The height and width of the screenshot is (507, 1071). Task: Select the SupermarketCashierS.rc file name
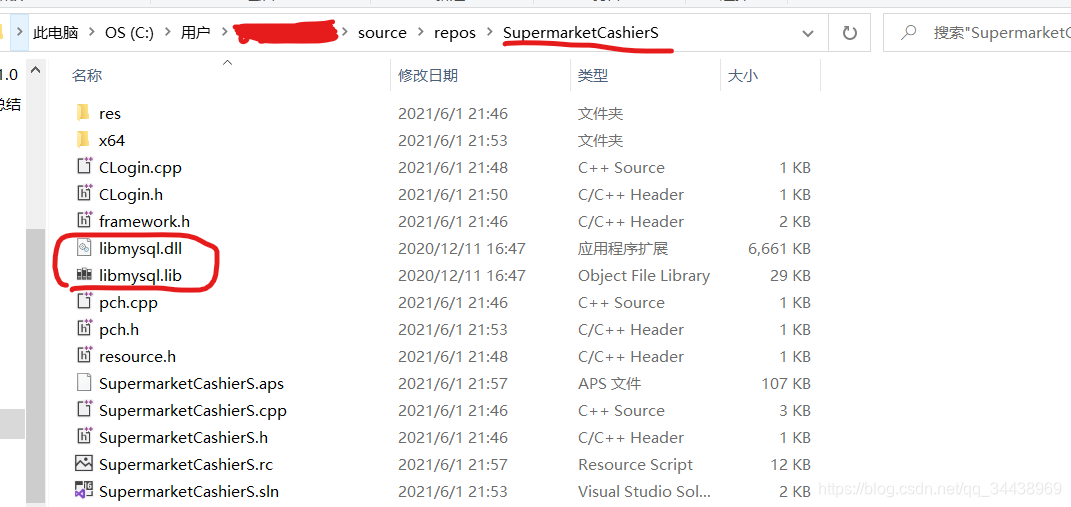pos(186,464)
